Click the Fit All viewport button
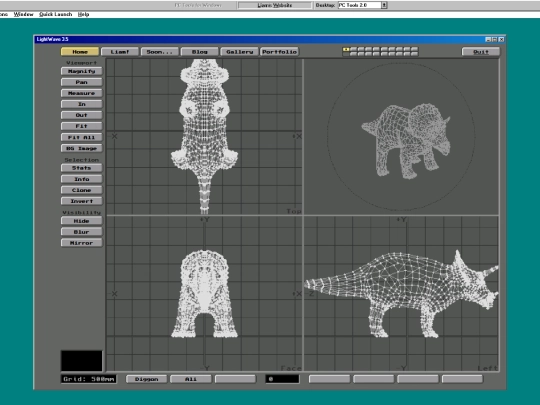540x405 pixels. [82, 137]
